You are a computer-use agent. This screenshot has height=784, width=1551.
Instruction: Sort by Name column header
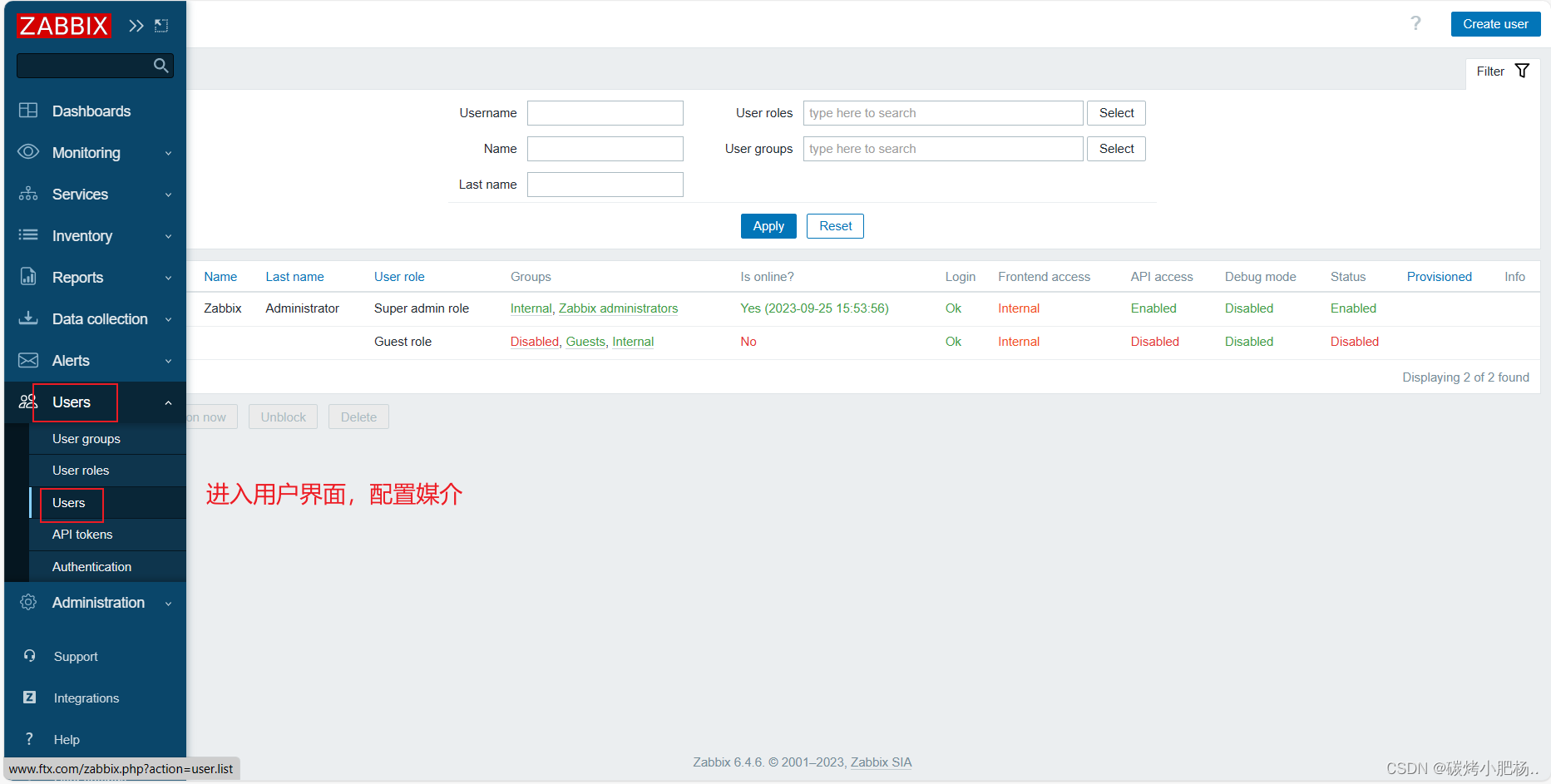pyautogui.click(x=220, y=277)
